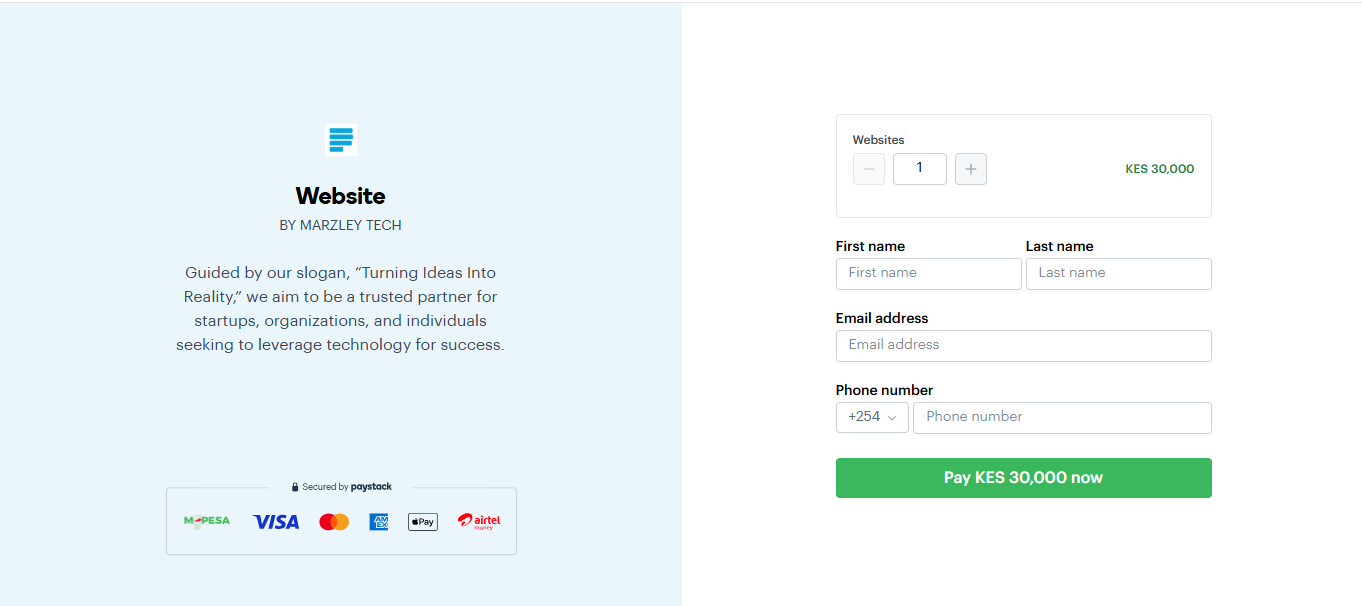Decrease Websites quantity with minus button

(868, 169)
